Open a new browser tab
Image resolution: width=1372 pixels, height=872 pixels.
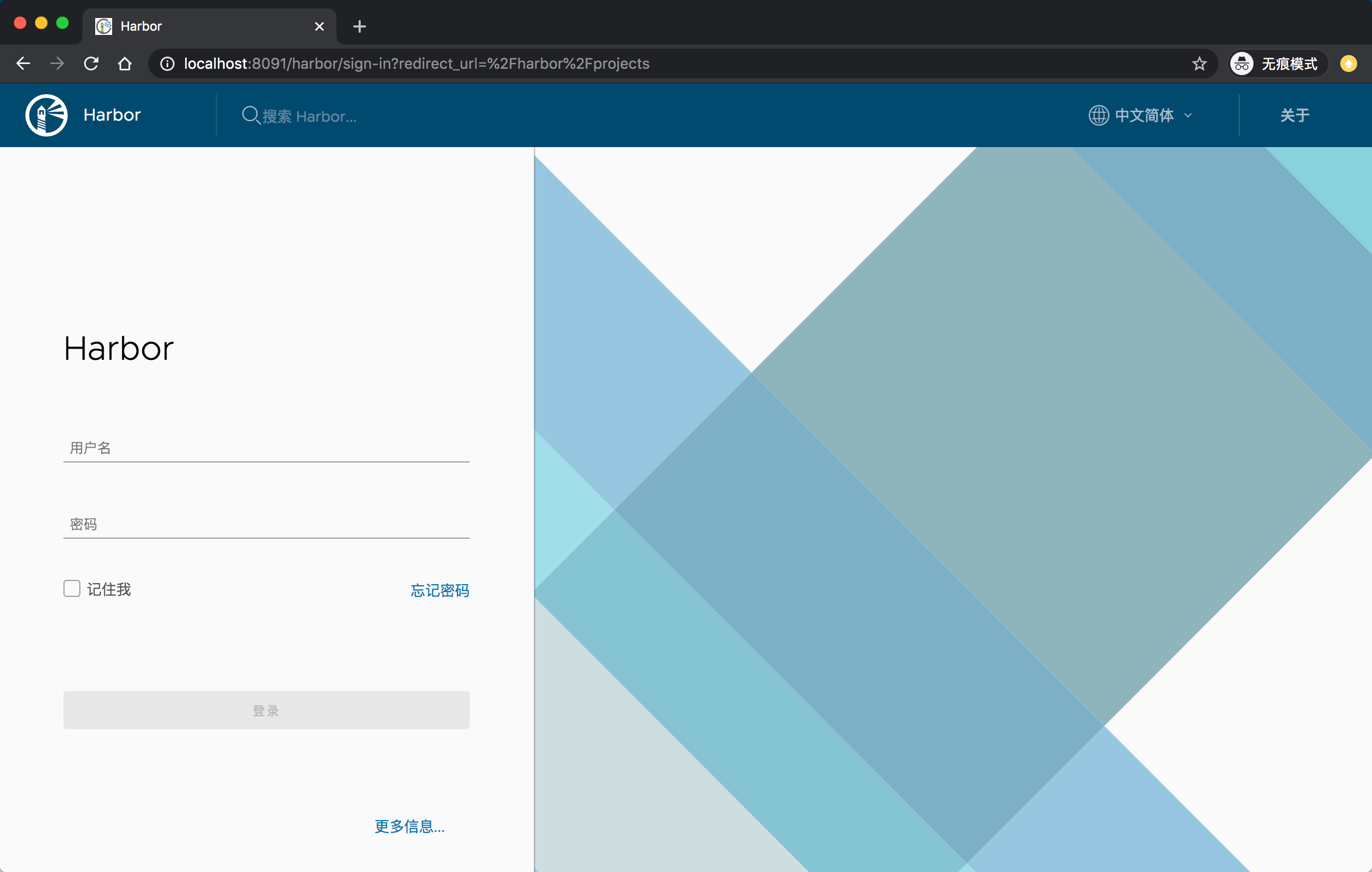(x=360, y=26)
